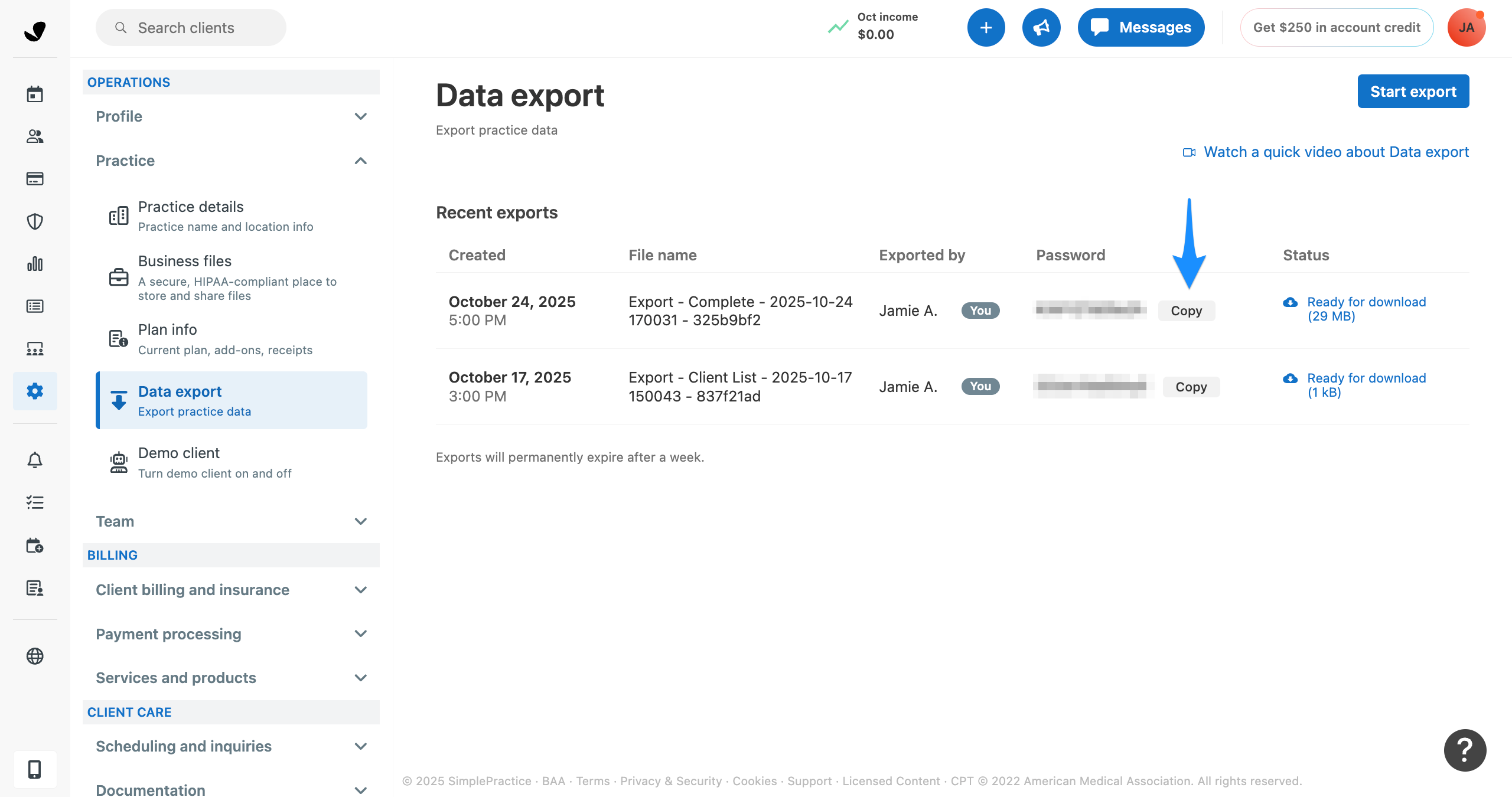Open the globe website icon
This screenshot has height=797, width=1512.
35,656
